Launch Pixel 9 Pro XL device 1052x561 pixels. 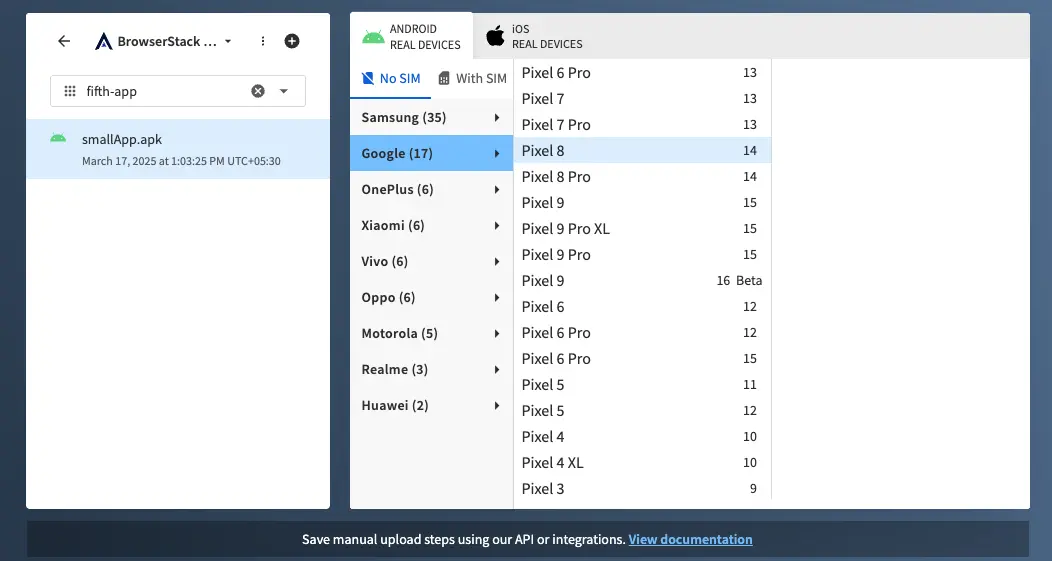pos(640,229)
